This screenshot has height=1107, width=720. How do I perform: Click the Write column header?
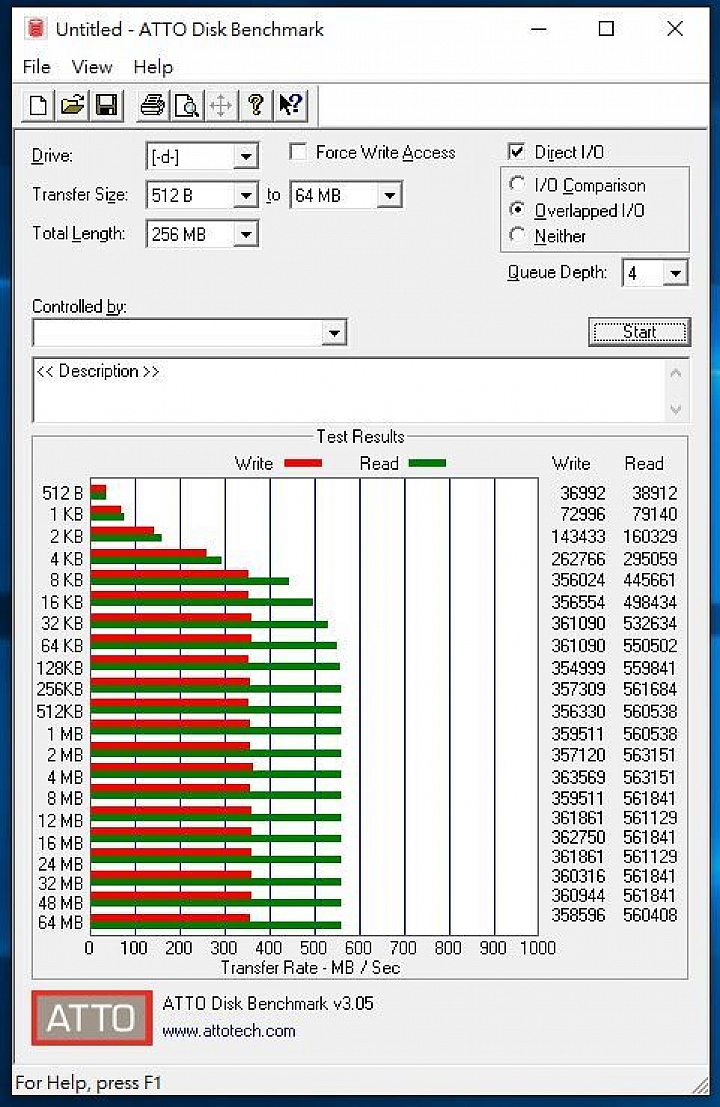tap(571, 463)
